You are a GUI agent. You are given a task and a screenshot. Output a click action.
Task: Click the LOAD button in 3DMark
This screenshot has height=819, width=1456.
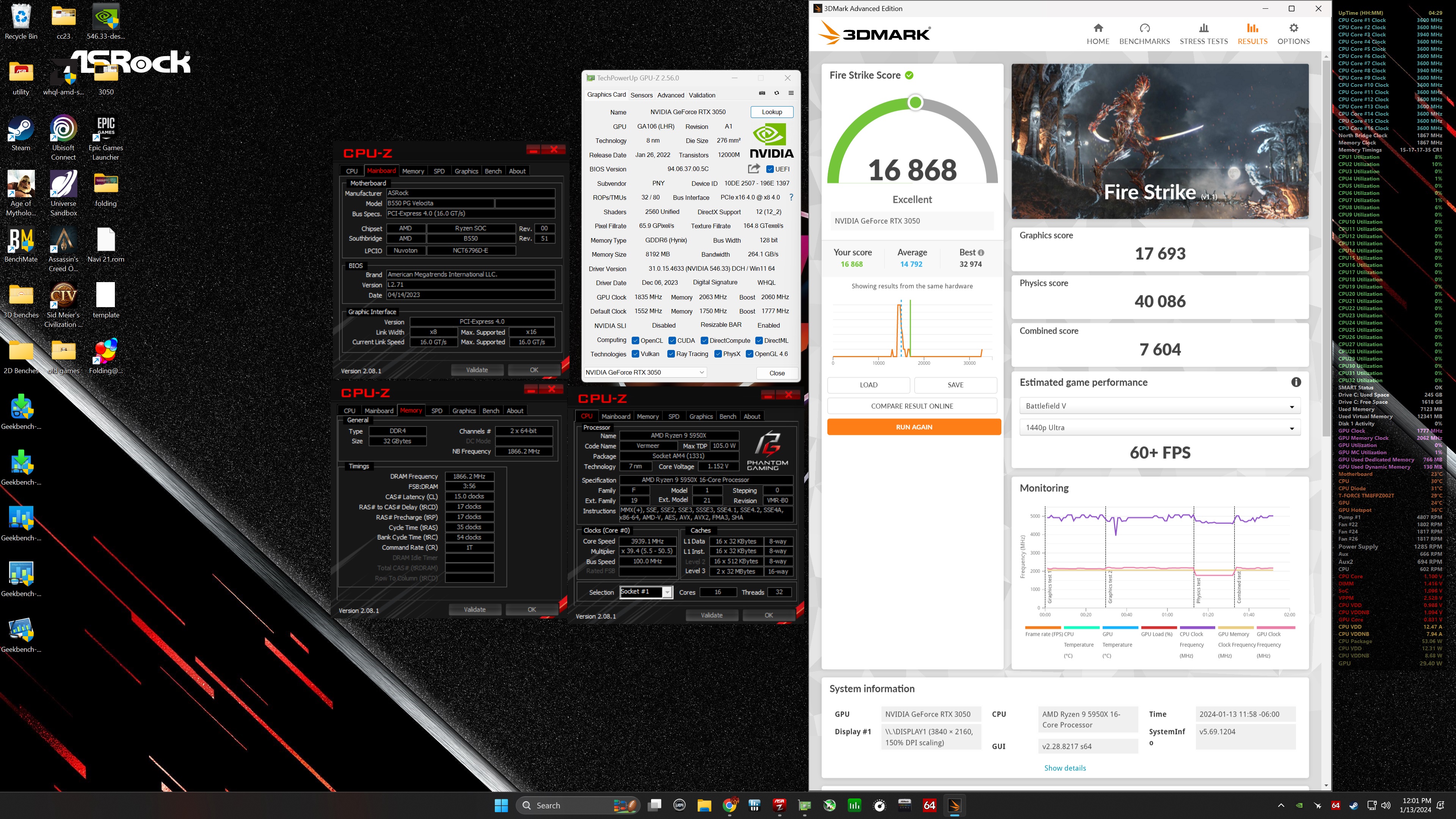[x=868, y=385]
